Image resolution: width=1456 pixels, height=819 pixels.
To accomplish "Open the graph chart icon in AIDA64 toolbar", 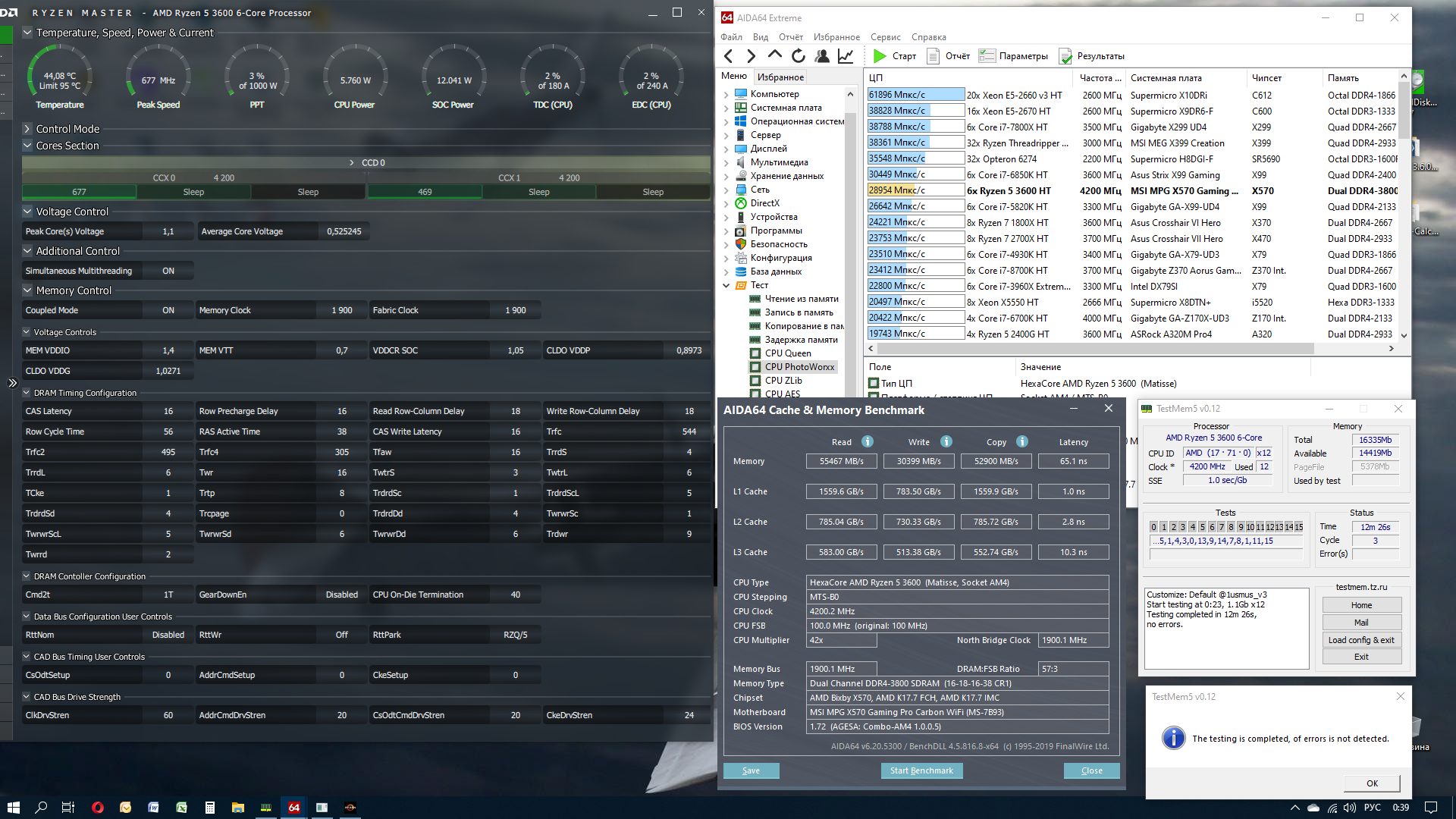I will 845,56.
